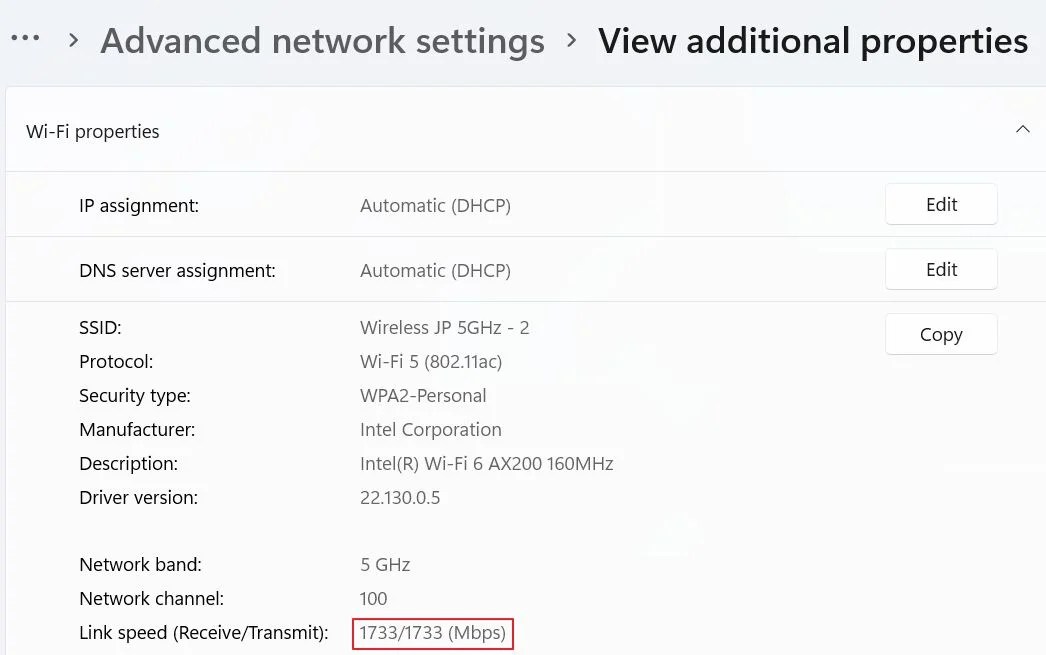Image resolution: width=1046 pixels, height=655 pixels.
Task: Click the Driver version 22.130.0.5 value
Action: (x=400, y=497)
